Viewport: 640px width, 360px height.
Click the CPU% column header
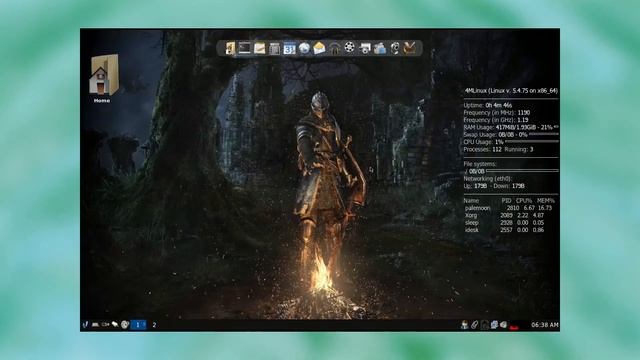pos(524,201)
